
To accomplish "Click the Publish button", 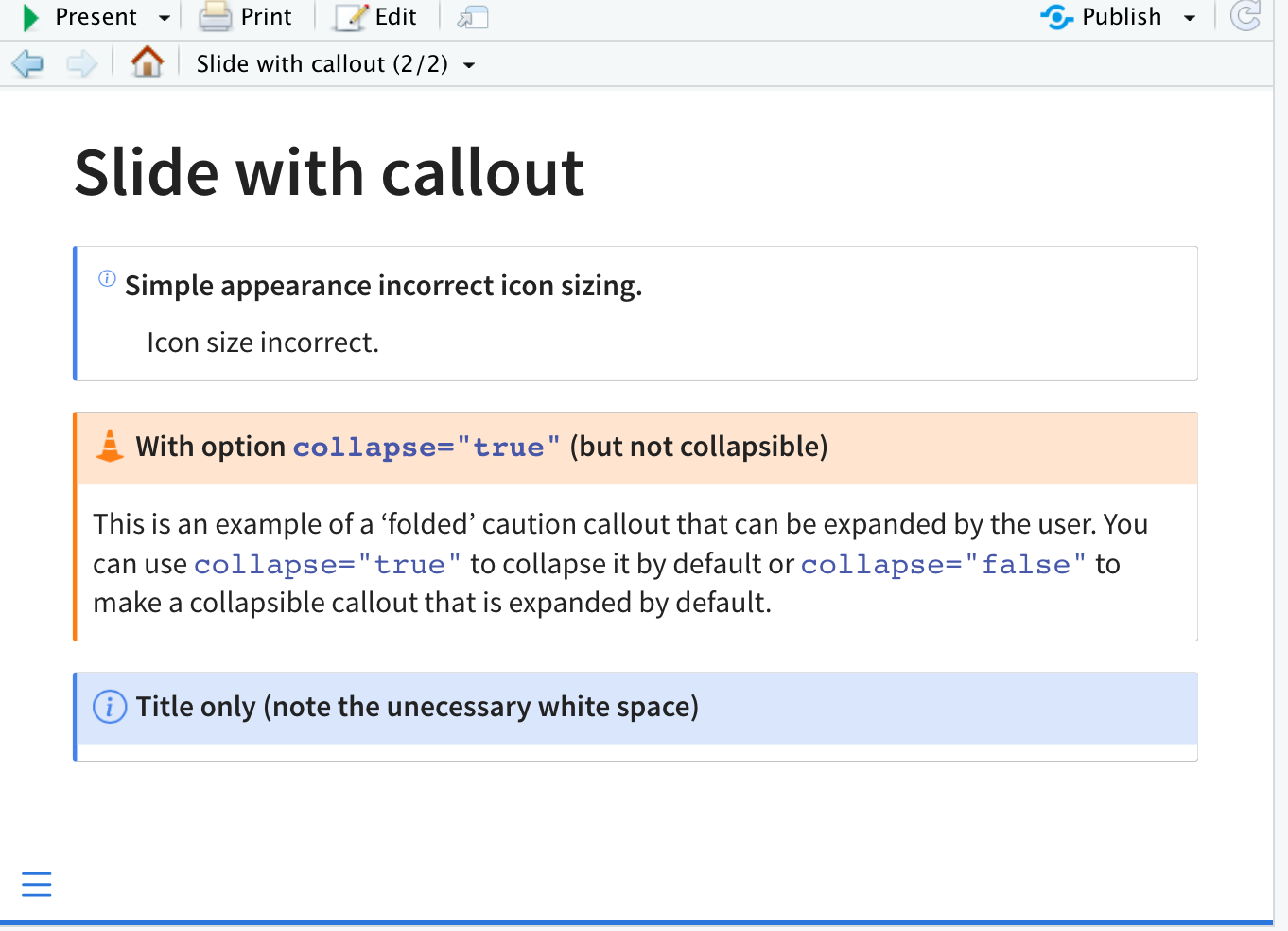I will click(1102, 17).
